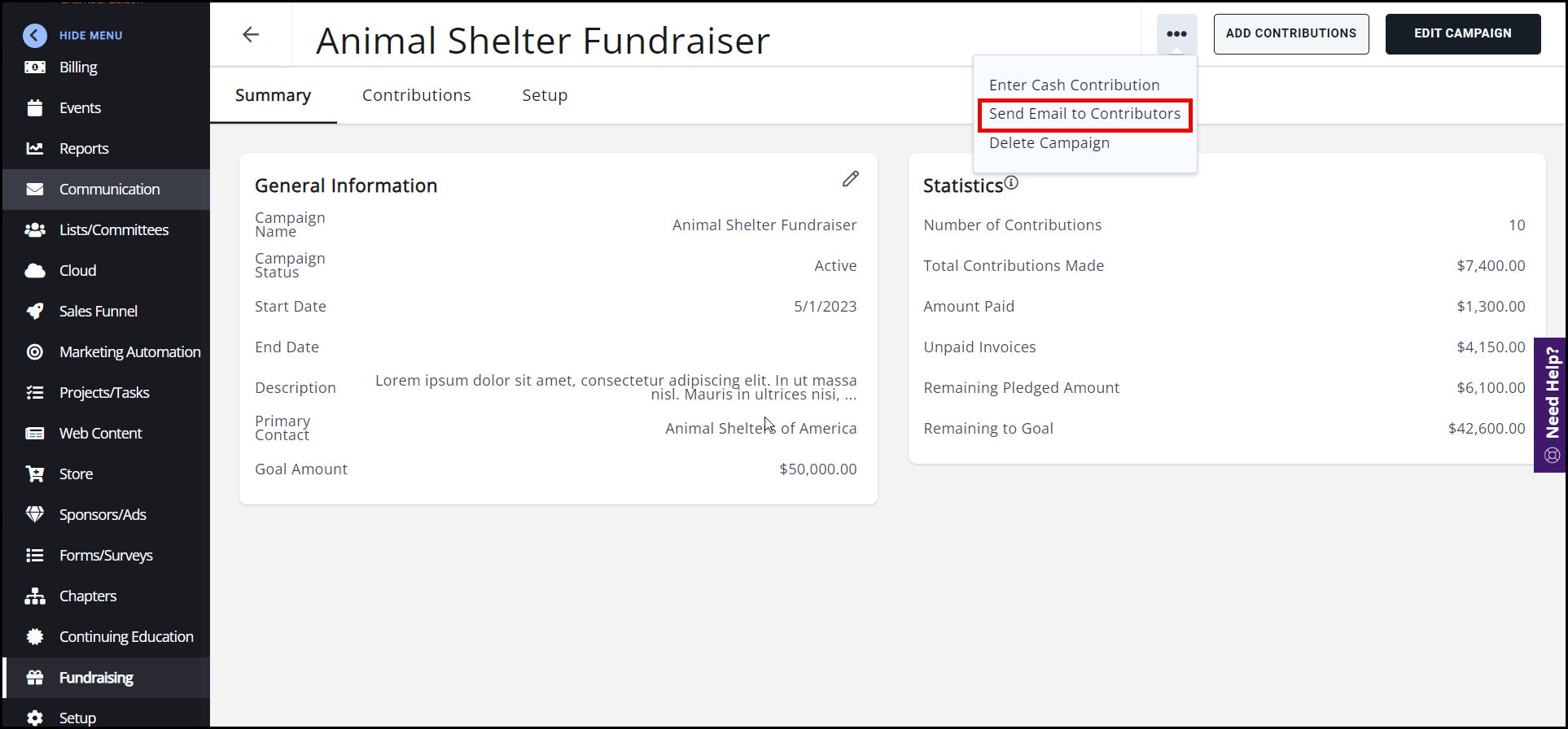1568x729 pixels.
Task: Click the Sales Funnel rocket icon
Action: click(34, 312)
